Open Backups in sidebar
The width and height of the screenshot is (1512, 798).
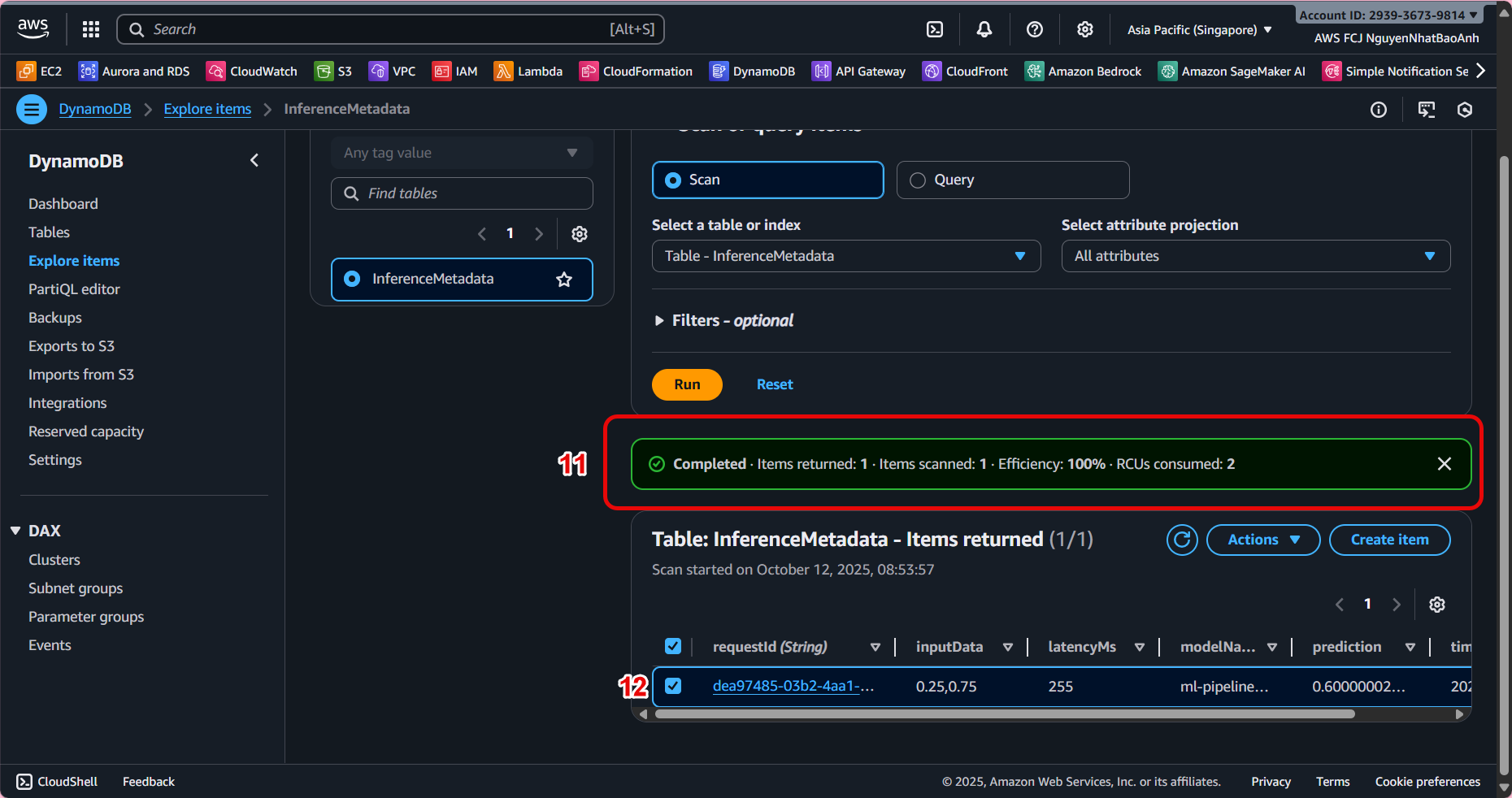(55, 318)
